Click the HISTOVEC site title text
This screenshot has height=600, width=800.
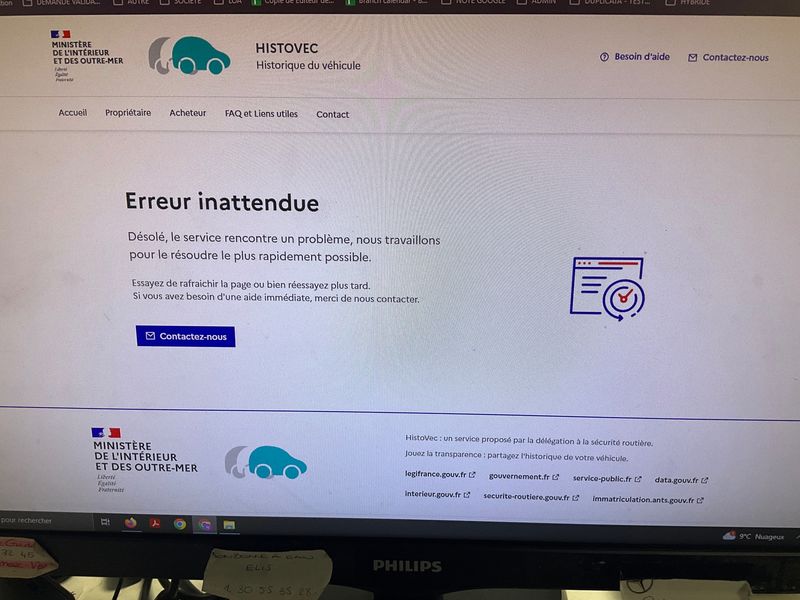(x=287, y=48)
